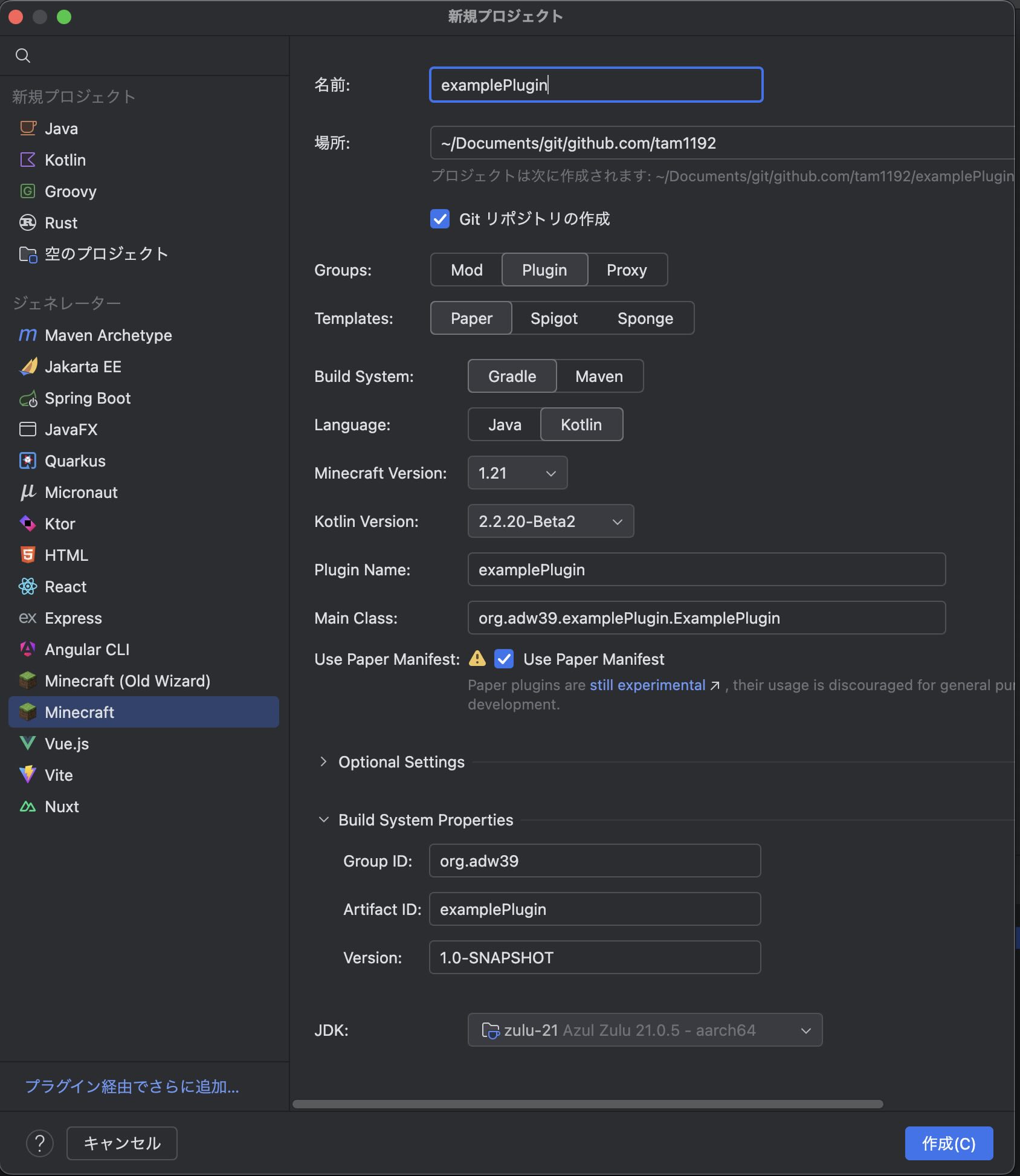
Task: Focus the location (場所) path field
Action: (x=722, y=143)
